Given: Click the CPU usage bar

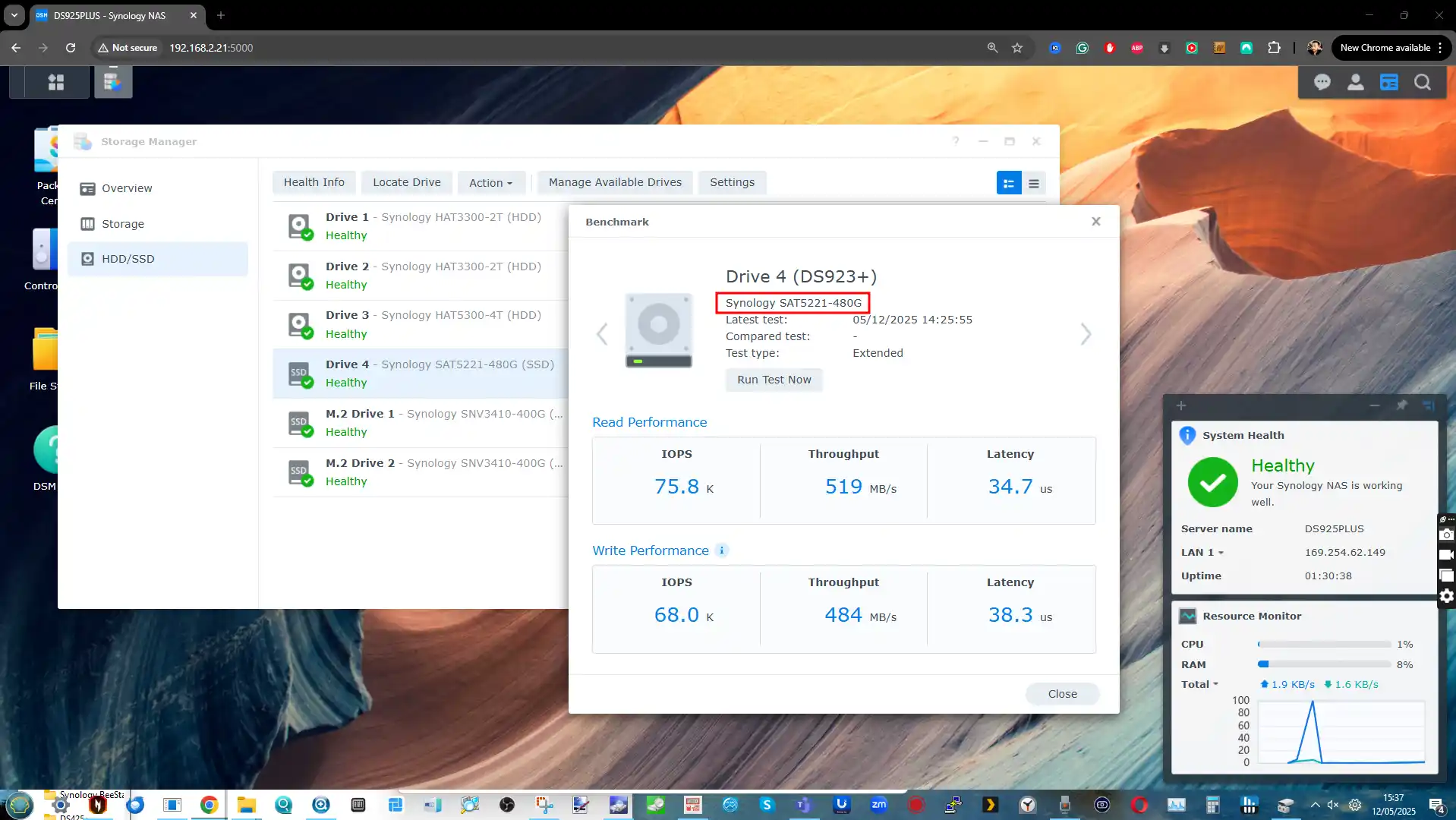Looking at the screenshot, I should (1324, 644).
